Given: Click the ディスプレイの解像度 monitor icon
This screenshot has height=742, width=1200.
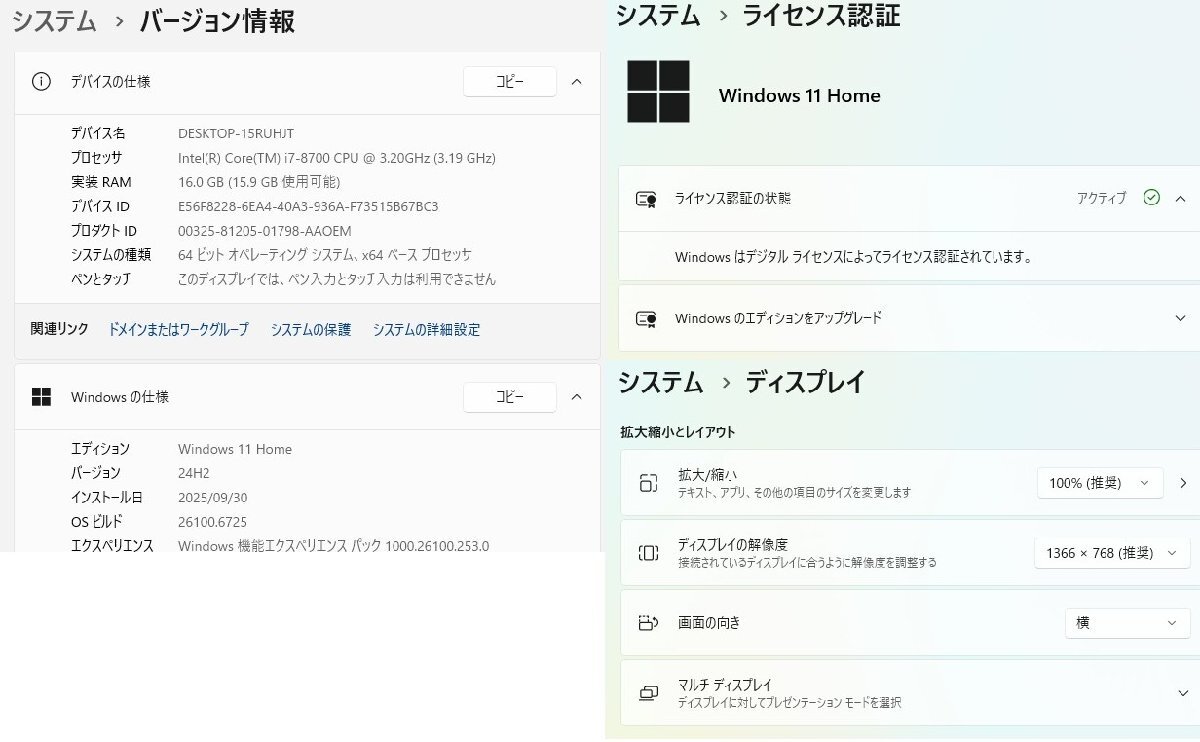Looking at the screenshot, I should click(x=646, y=552).
